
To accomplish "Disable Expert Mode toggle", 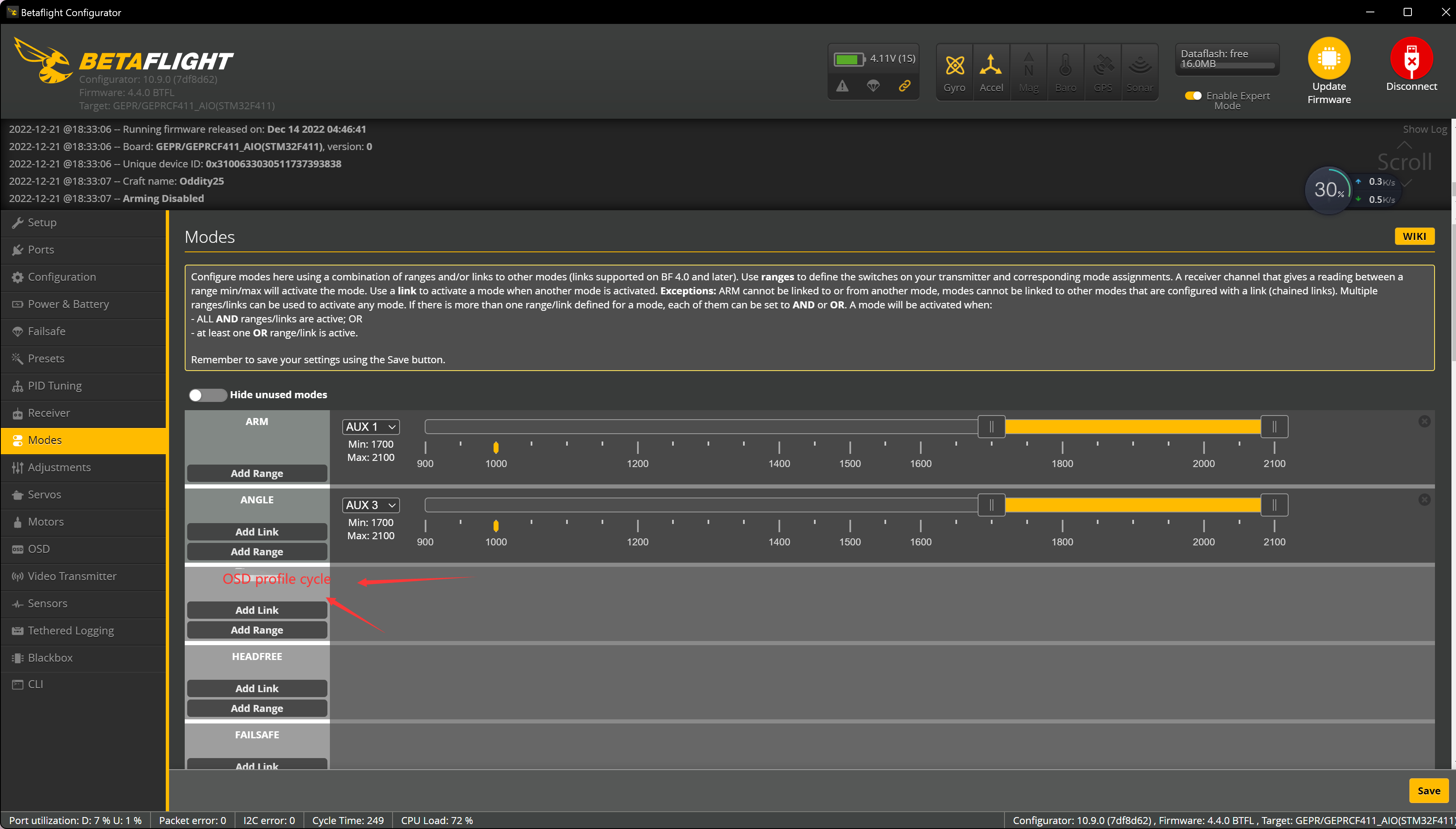I will [1193, 96].
